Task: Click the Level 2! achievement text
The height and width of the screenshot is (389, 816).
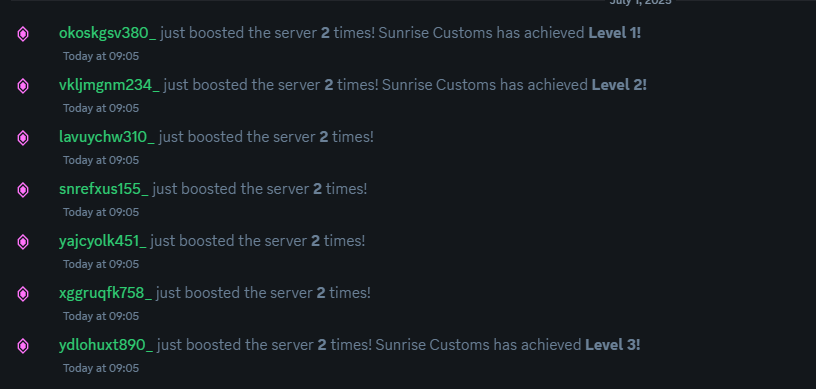Action: click(x=619, y=85)
